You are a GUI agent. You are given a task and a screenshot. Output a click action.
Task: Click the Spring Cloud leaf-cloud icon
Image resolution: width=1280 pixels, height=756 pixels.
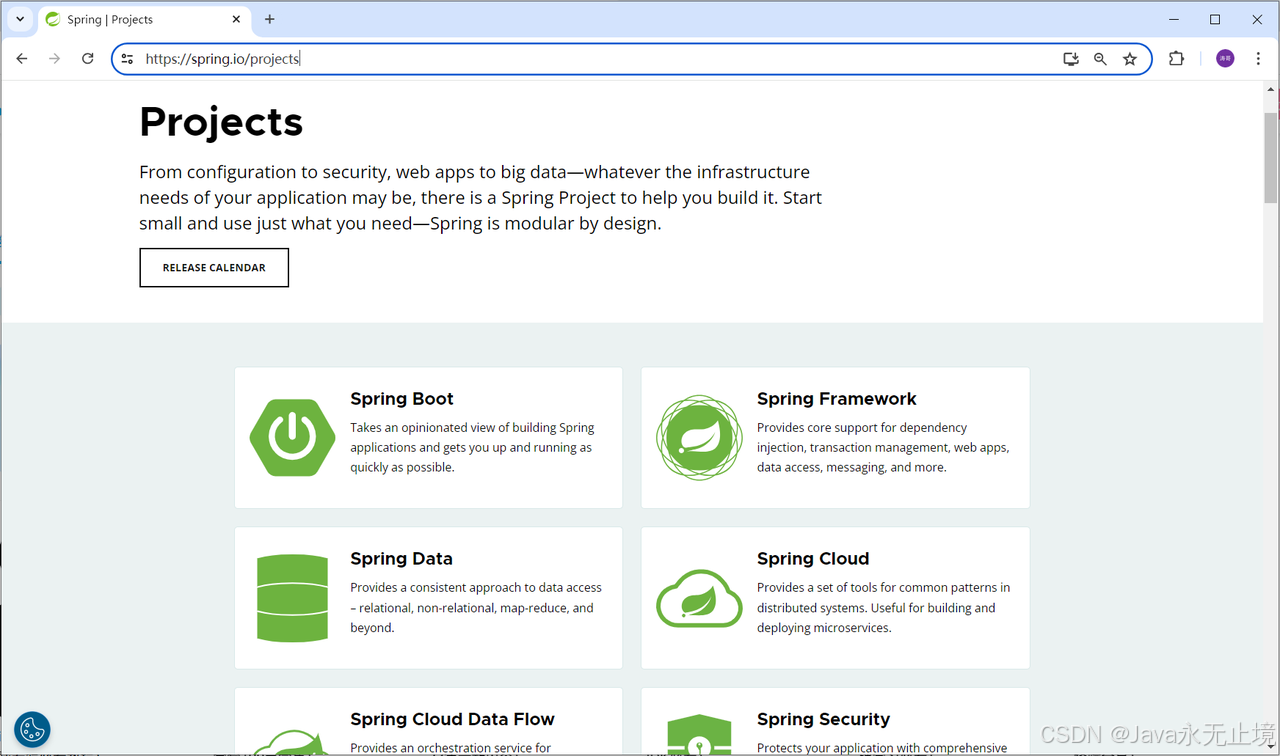pyautogui.click(x=699, y=598)
